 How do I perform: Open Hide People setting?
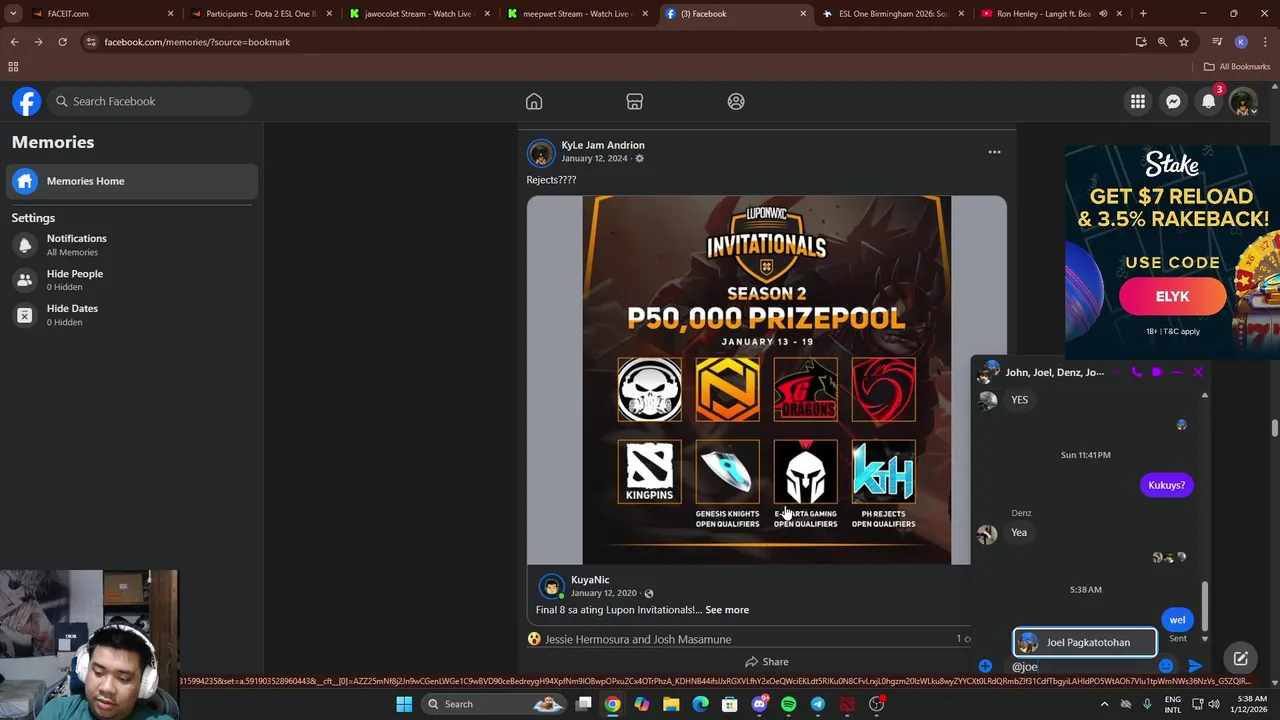(132, 280)
